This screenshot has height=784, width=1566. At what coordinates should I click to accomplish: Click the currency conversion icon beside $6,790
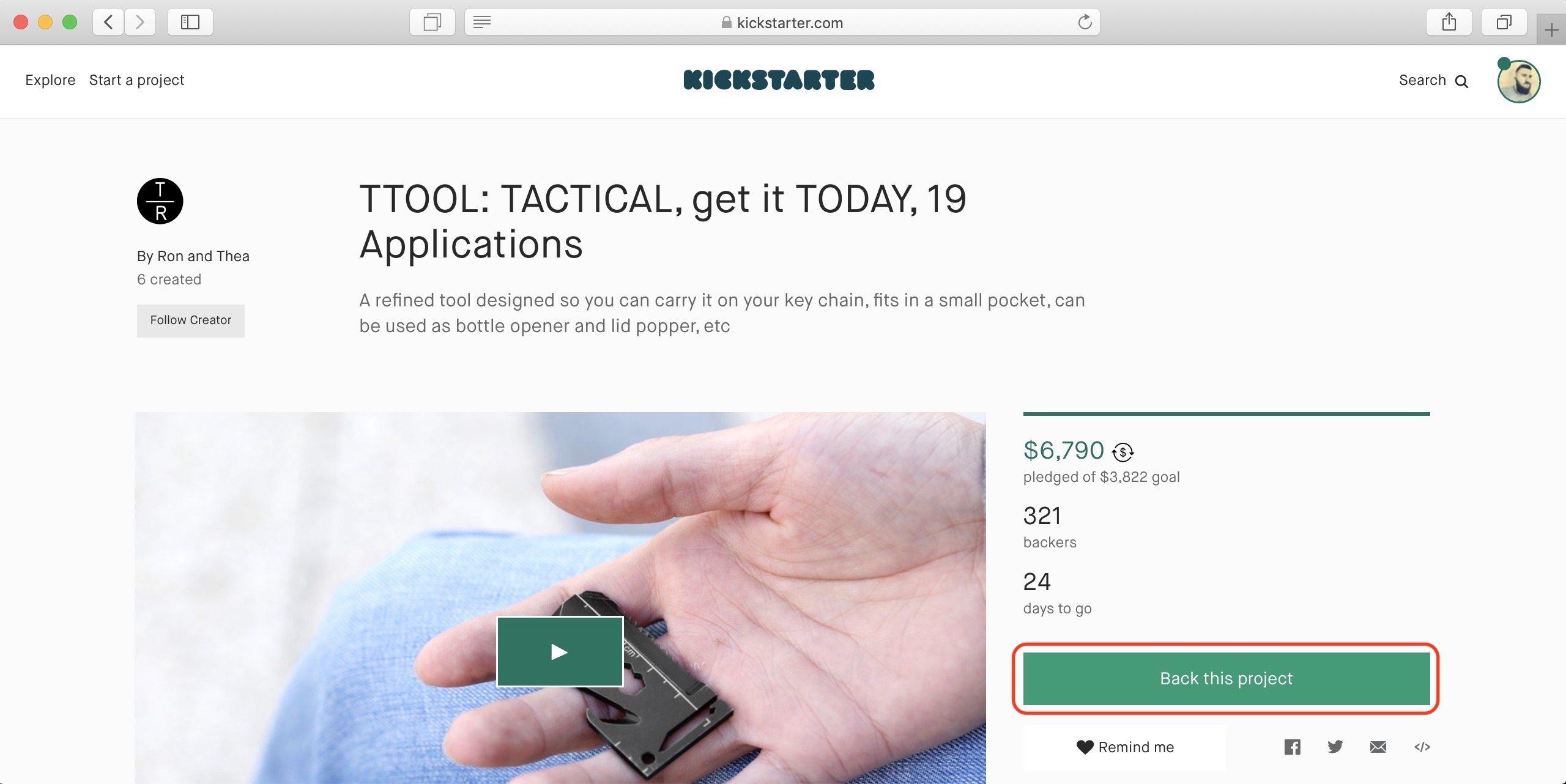point(1123,453)
